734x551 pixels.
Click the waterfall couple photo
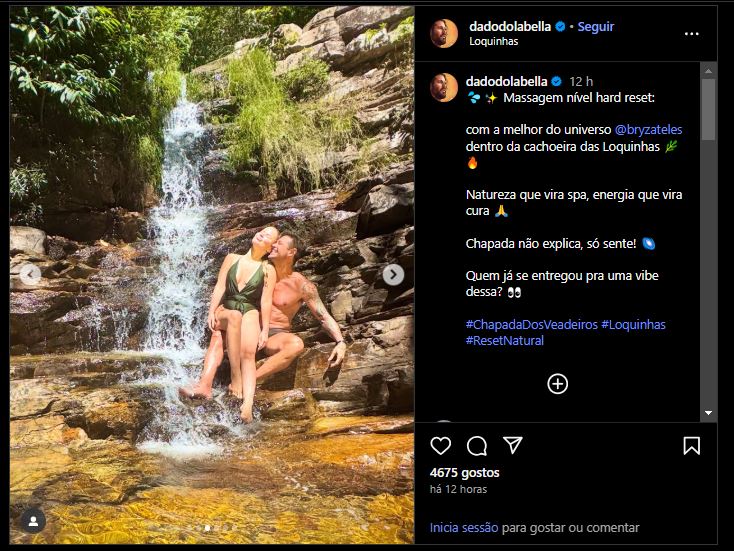pos(212,200)
